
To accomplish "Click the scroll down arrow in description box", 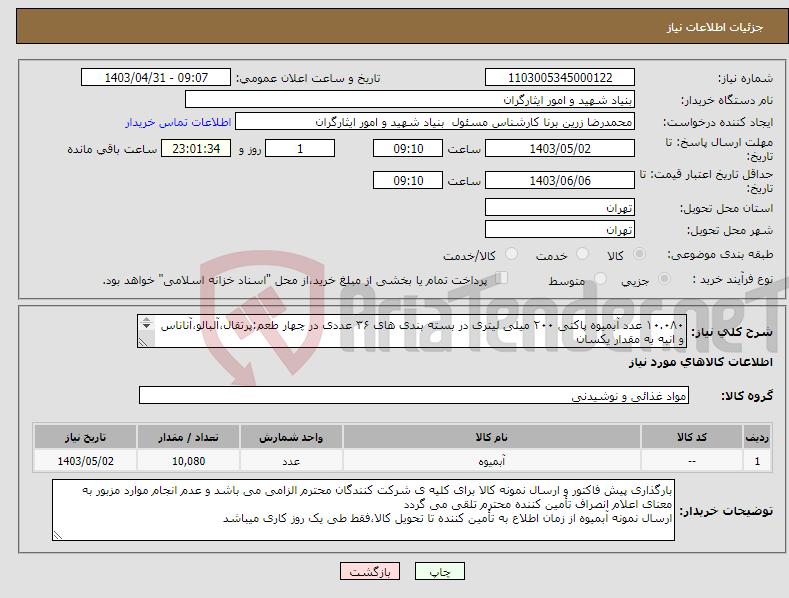I will pyautogui.click(x=146, y=326).
